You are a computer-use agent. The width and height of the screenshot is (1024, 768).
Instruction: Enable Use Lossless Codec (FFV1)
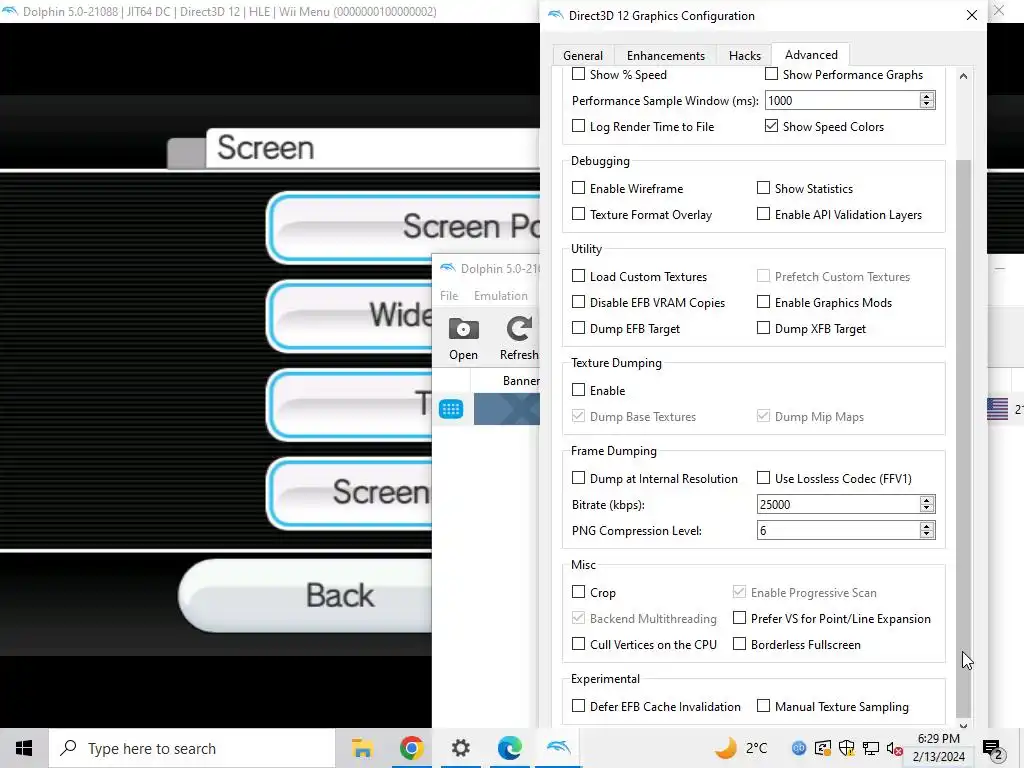tap(763, 479)
